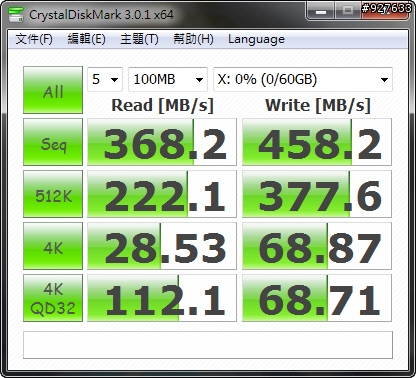Open the 主題(T) menu
This screenshot has width=416, height=378.
pos(139,39)
